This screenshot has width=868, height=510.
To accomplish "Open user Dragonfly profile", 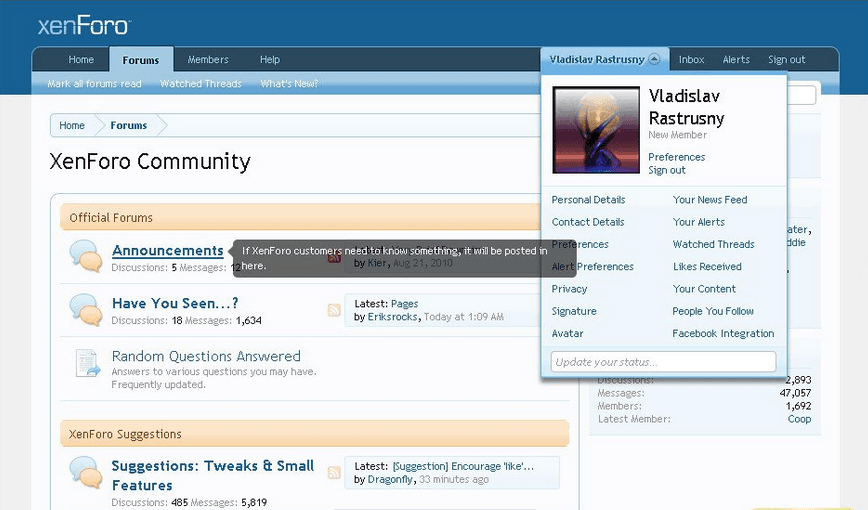I will point(390,480).
